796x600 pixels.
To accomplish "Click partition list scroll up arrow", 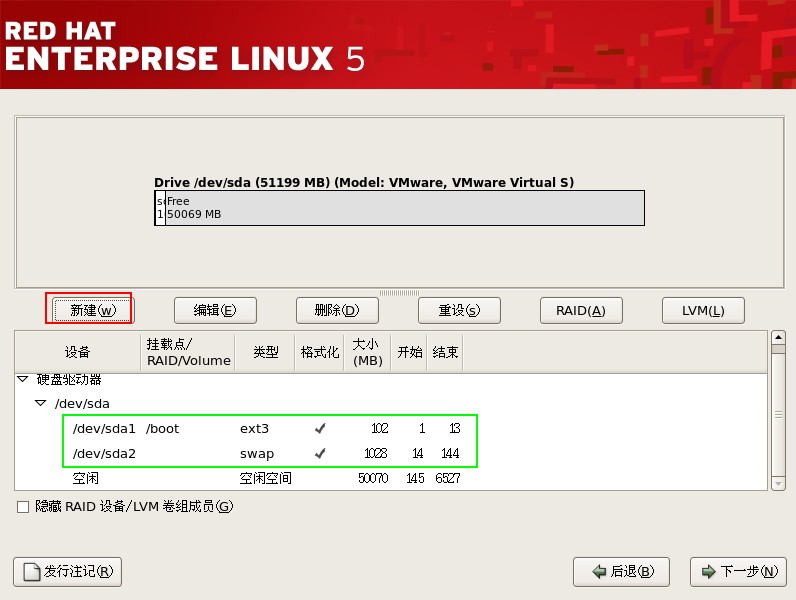I will [778, 337].
